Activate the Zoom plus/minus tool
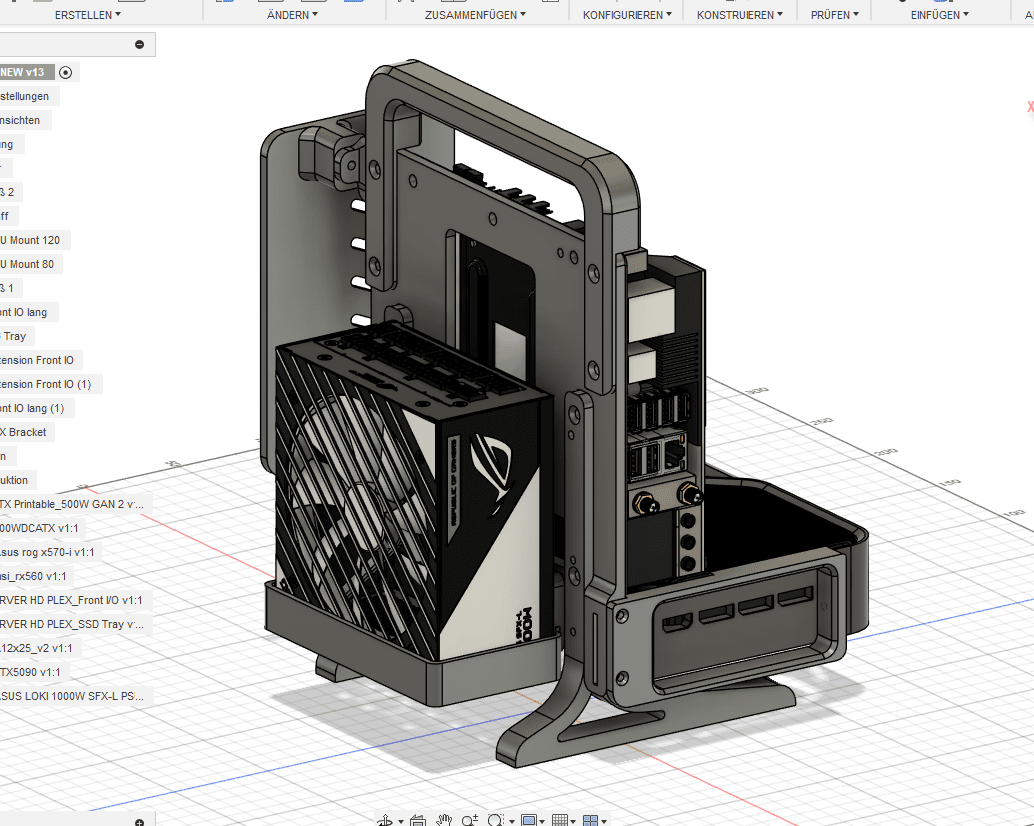 tap(470, 821)
